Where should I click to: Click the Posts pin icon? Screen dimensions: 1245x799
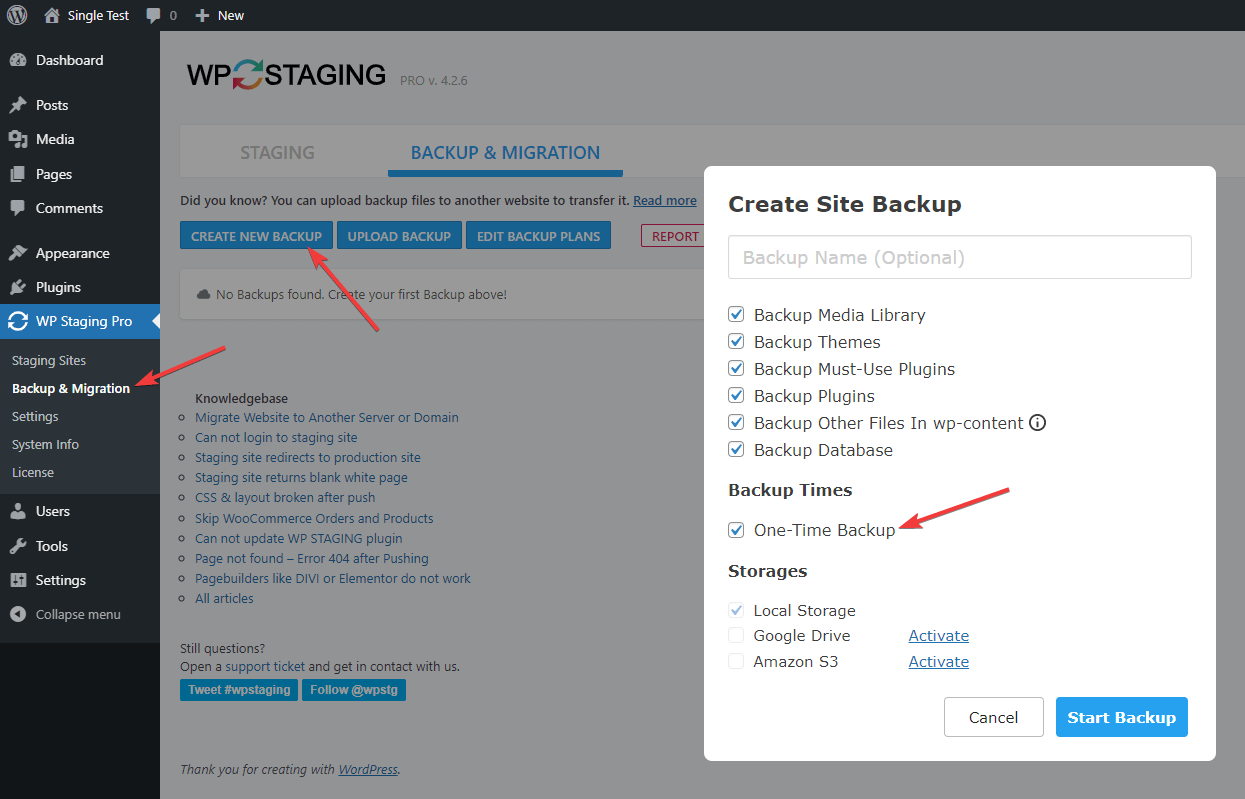[18, 105]
